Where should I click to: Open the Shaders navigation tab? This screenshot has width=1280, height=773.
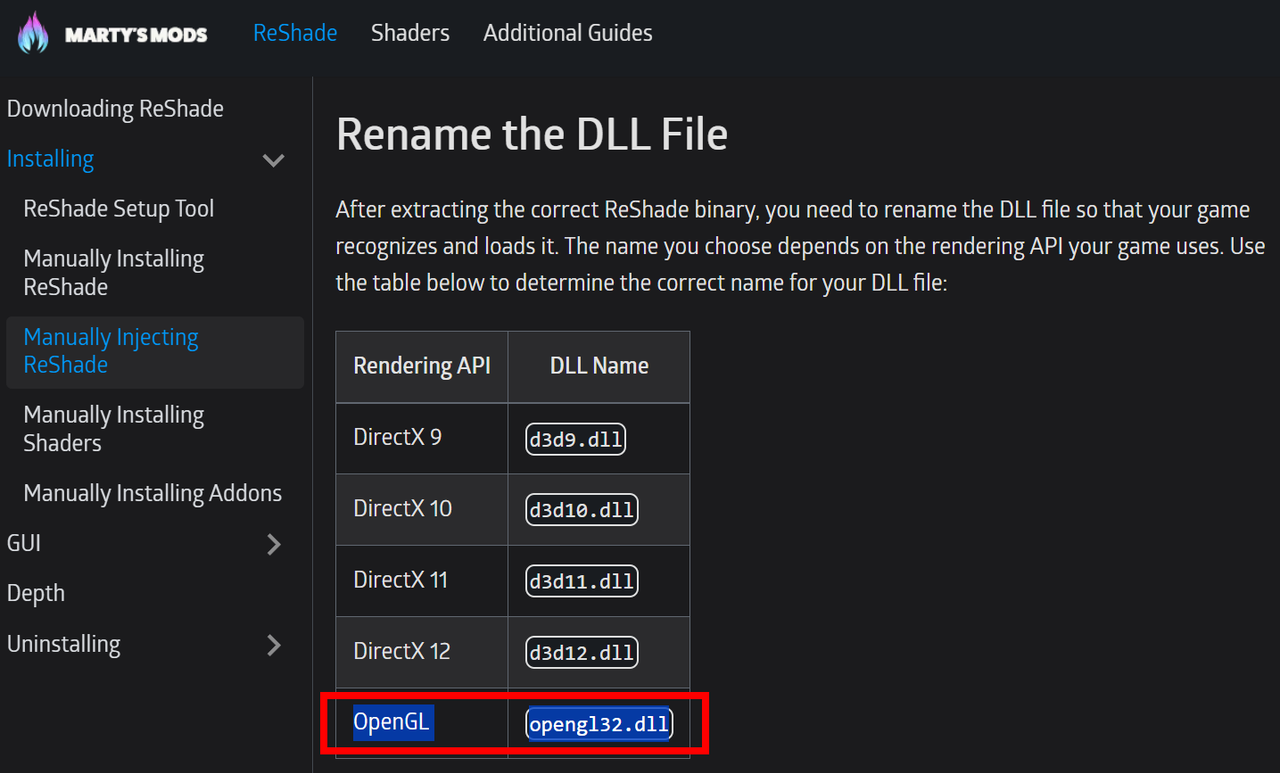tap(410, 33)
